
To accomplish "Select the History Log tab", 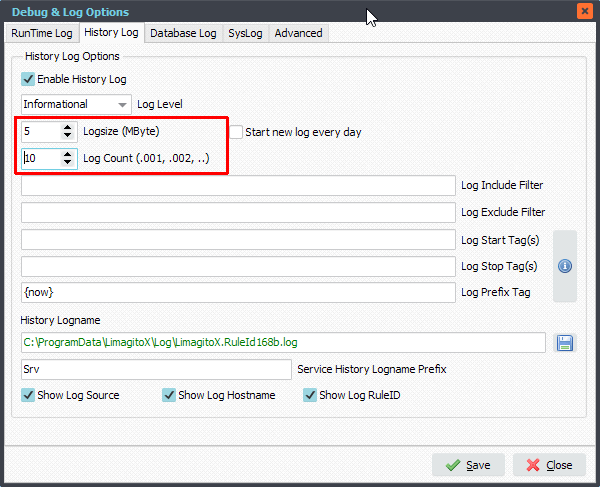I will [111, 33].
